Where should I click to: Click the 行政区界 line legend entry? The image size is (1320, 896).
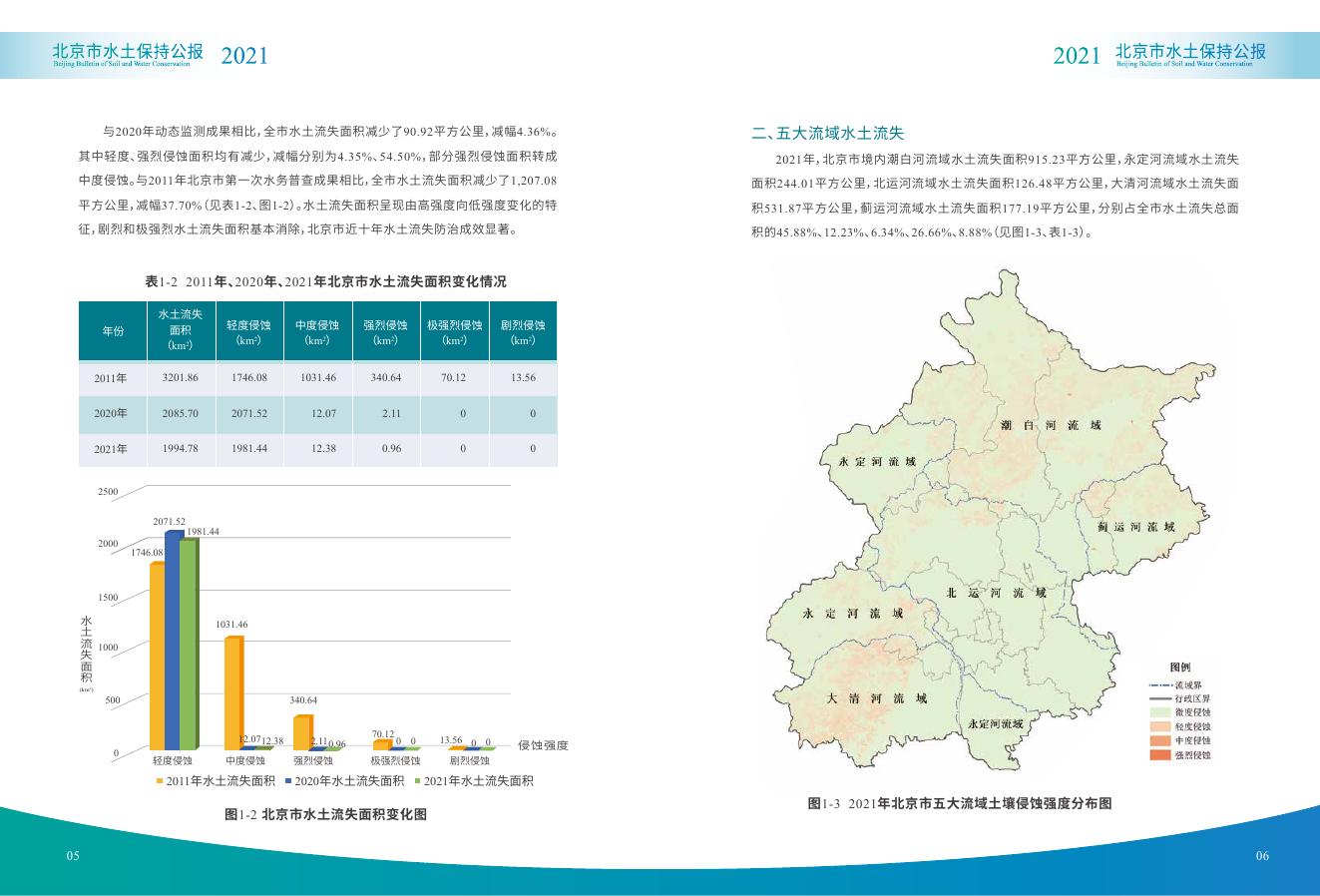point(1179,699)
